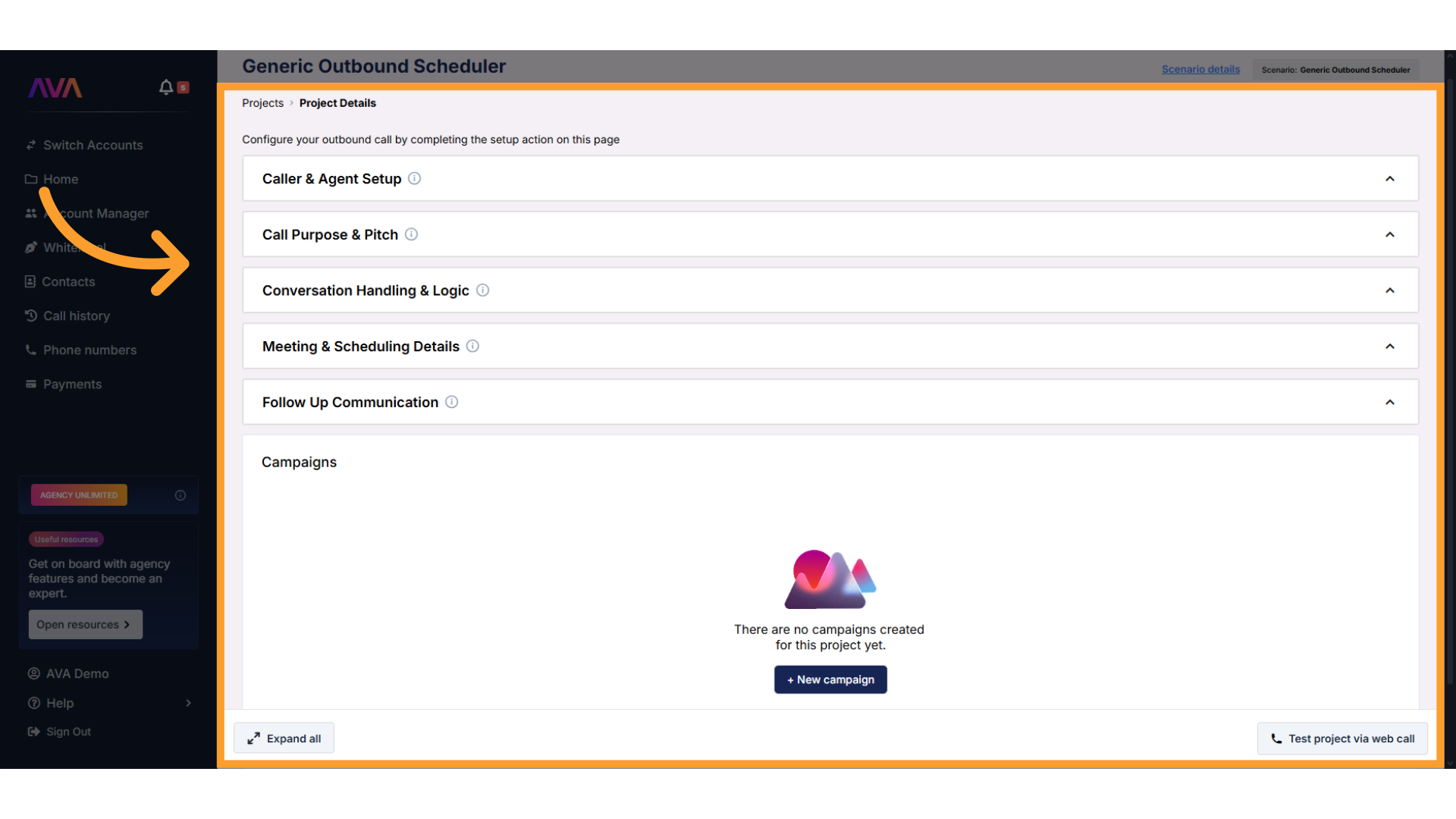Click the Agency Unlimited badge
Viewport: 1456px width, 819px height.
point(79,495)
